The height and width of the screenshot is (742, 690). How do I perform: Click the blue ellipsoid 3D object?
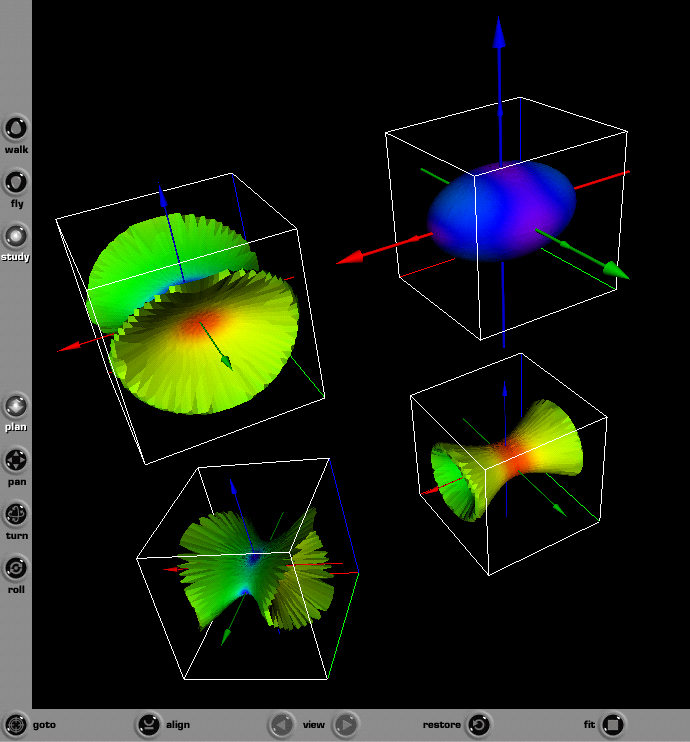(502, 211)
